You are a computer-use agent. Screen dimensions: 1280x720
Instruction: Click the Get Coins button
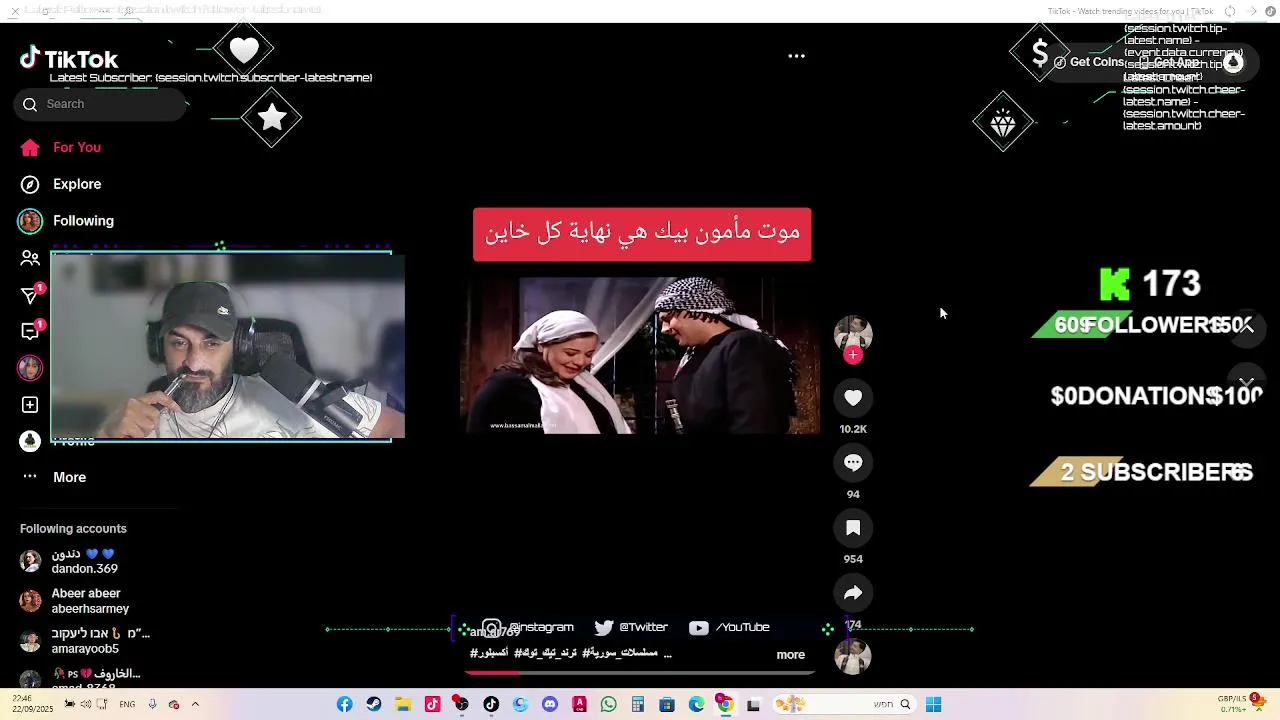coord(1087,62)
